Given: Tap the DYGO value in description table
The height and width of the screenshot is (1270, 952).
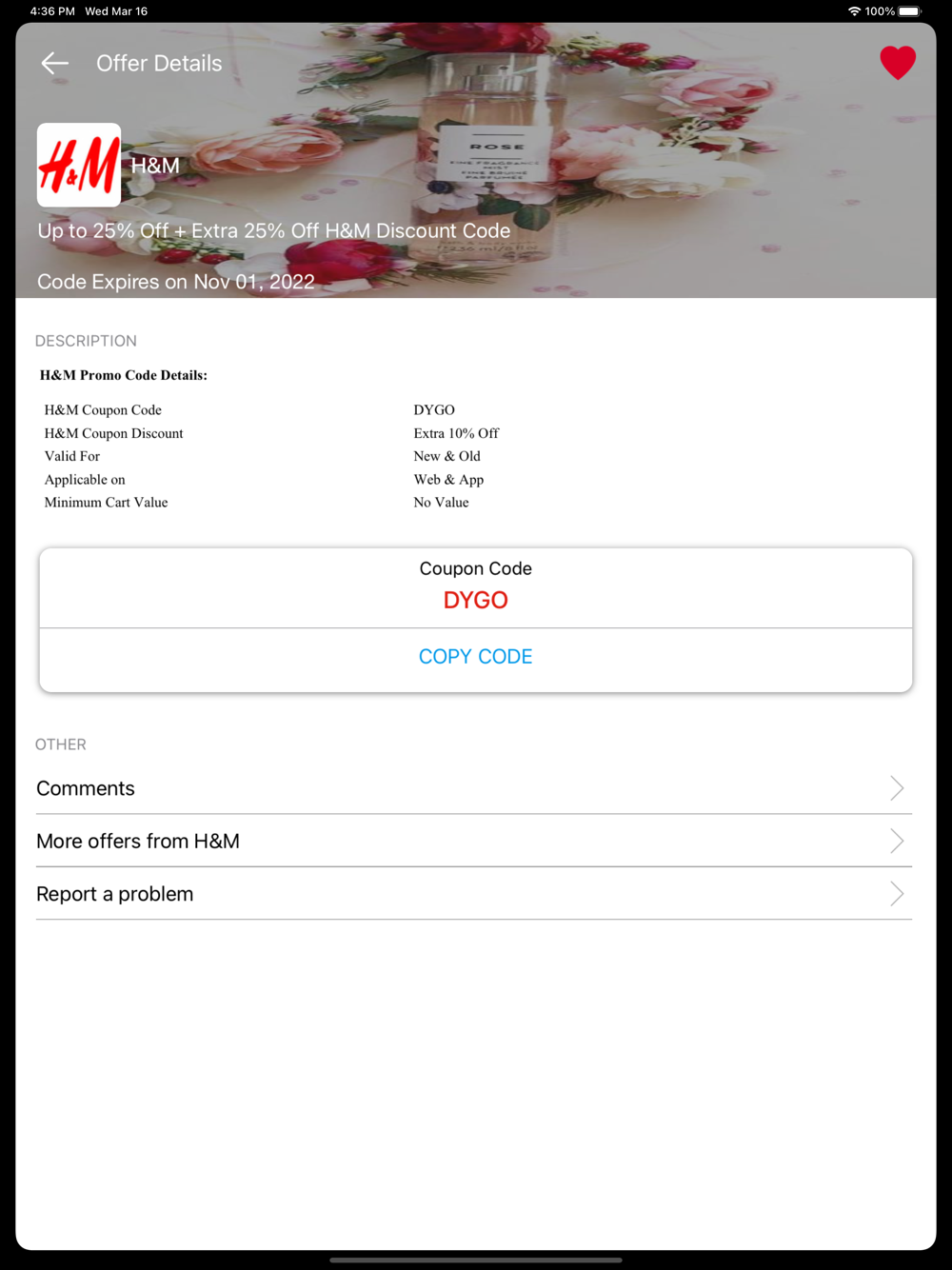Looking at the screenshot, I should (x=434, y=410).
